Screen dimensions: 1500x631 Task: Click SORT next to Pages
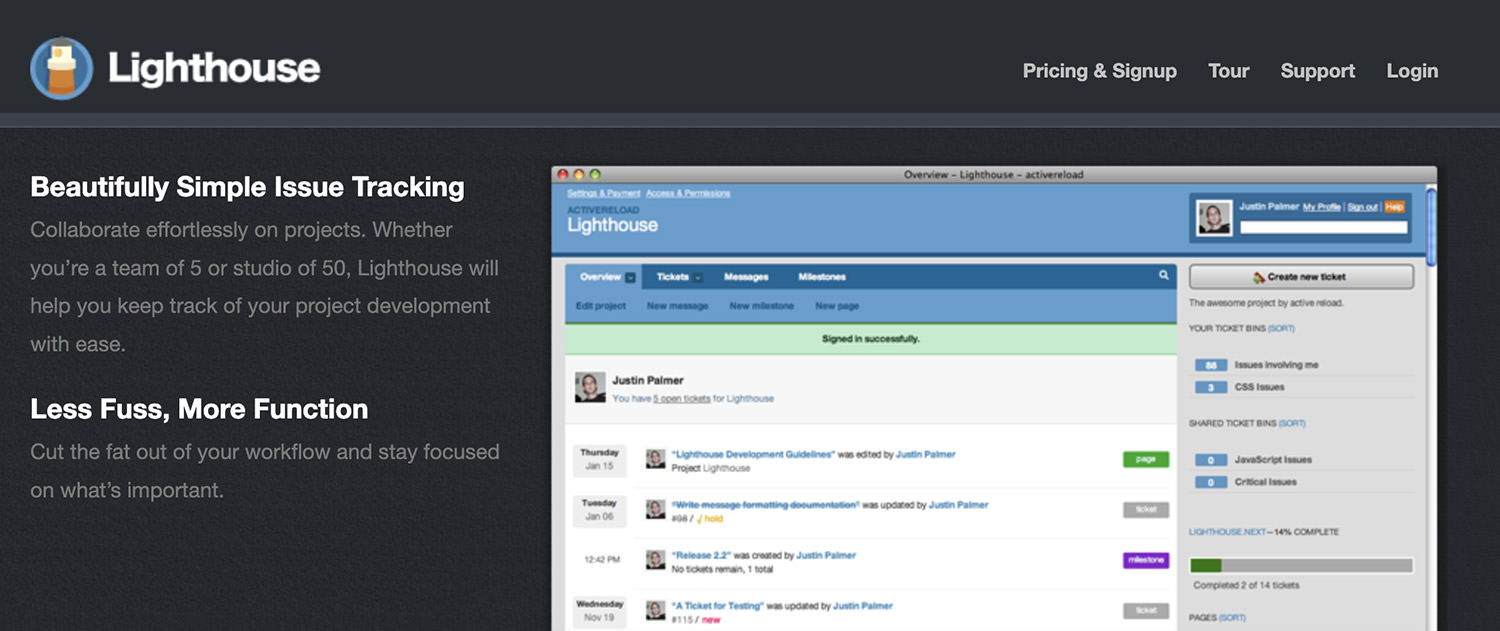tap(1232, 618)
